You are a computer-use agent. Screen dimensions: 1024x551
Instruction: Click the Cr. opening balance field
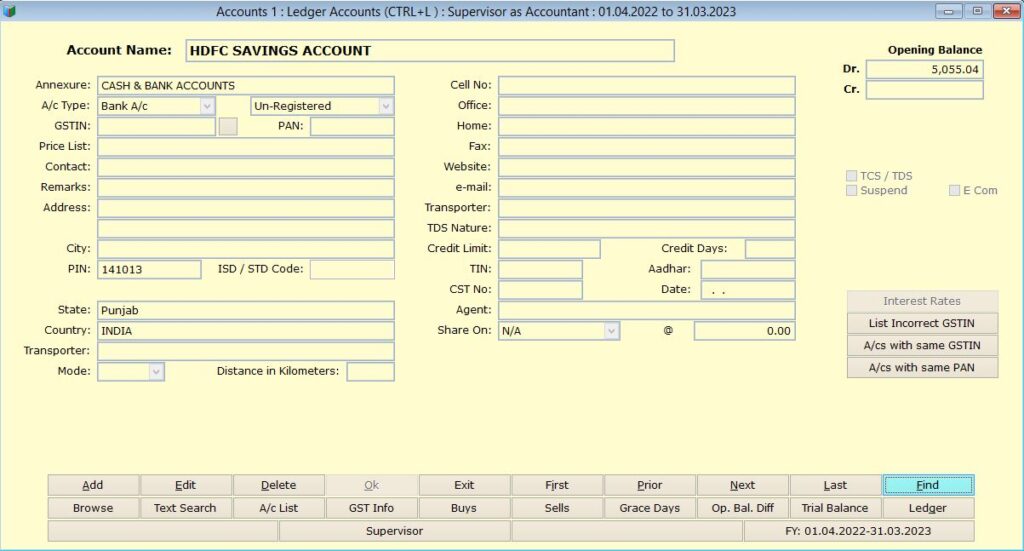[924, 89]
